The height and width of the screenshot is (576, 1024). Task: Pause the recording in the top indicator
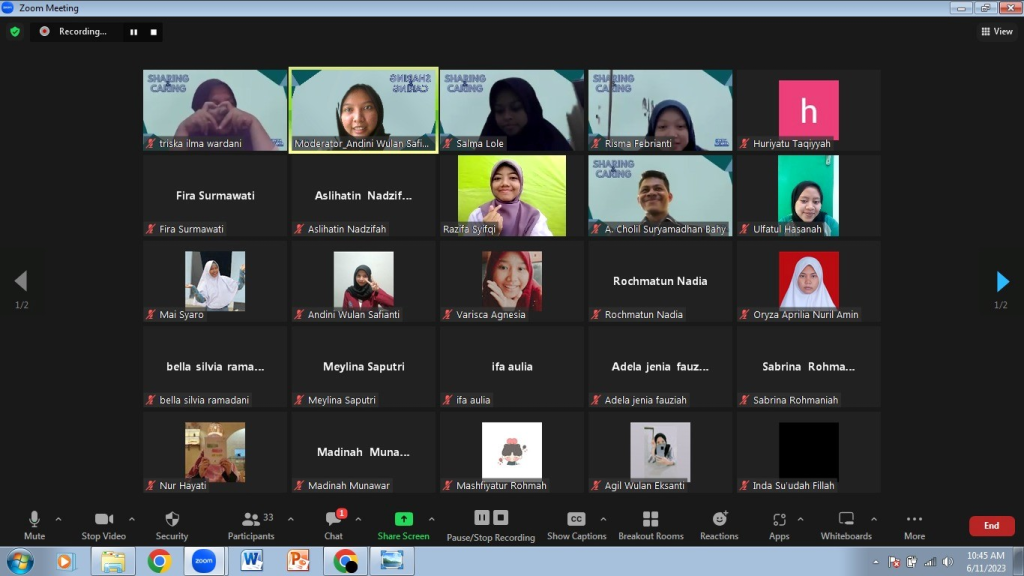pyautogui.click(x=133, y=32)
